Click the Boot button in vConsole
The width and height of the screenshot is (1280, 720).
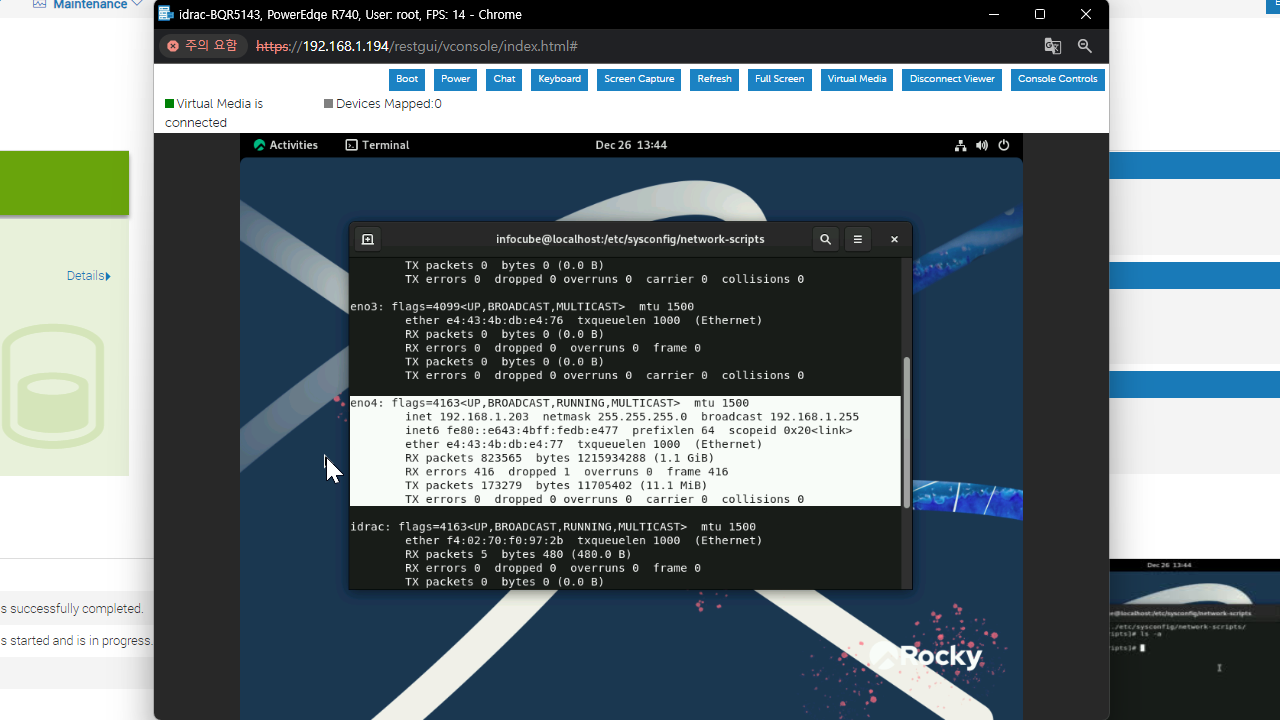point(407,80)
